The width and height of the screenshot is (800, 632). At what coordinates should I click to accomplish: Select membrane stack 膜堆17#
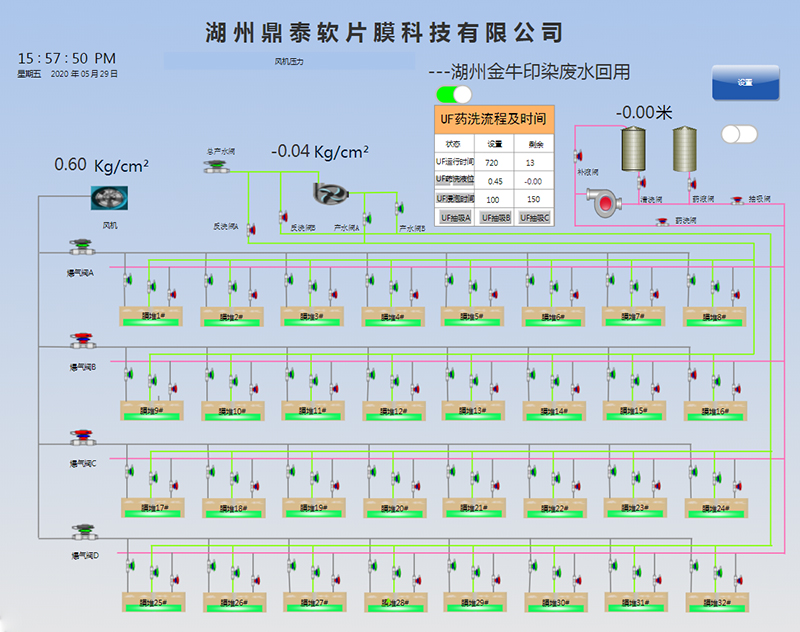153,508
